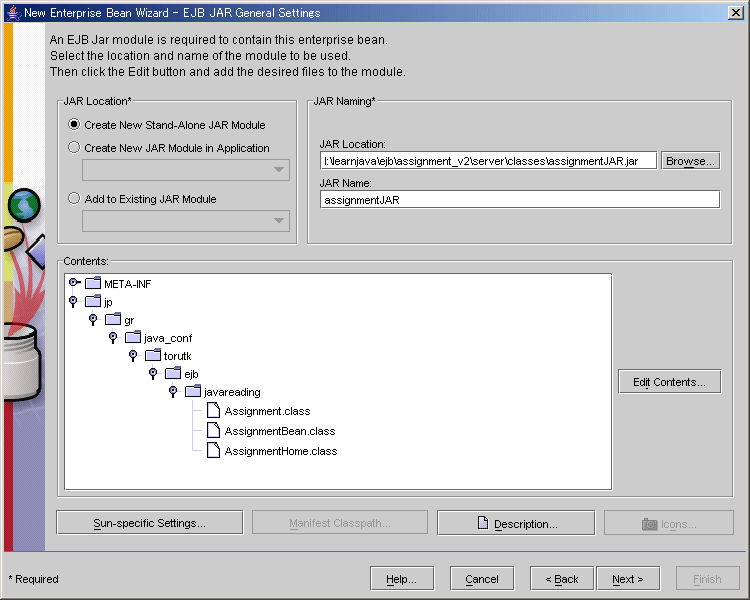This screenshot has height=600, width=750.
Task: Collapse the gr folder node
Action: [93, 319]
